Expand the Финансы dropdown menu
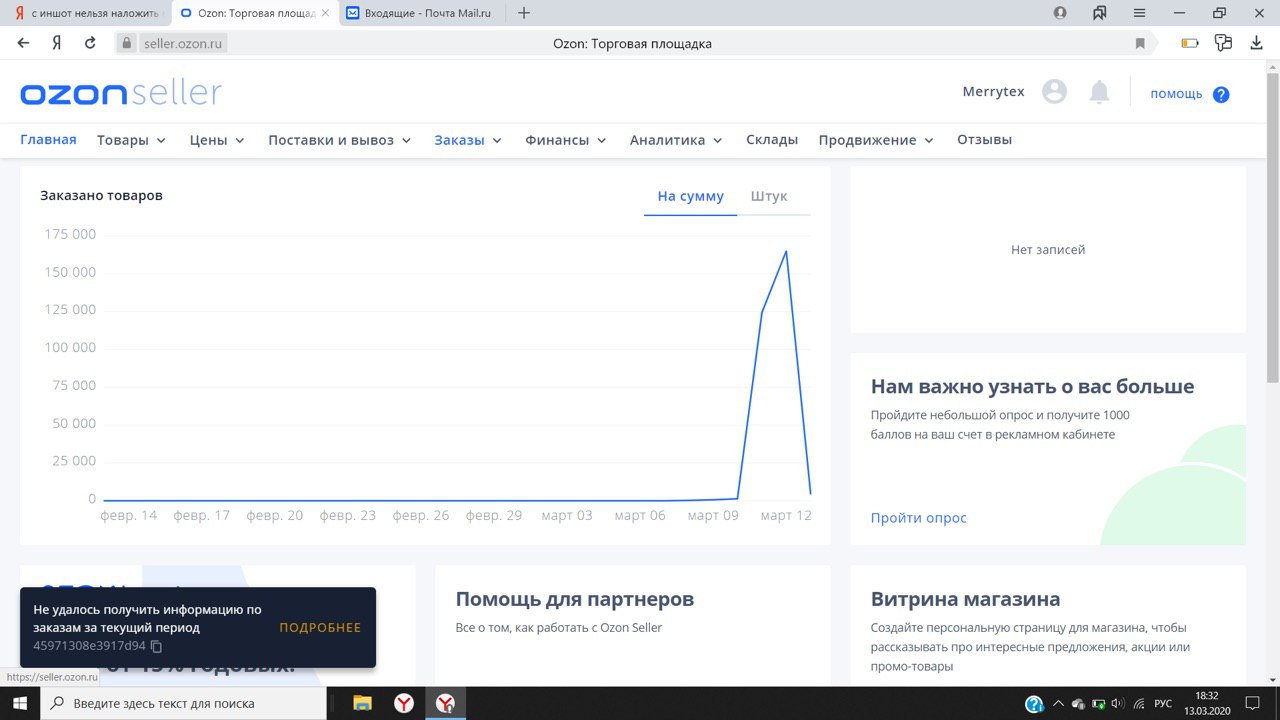The width and height of the screenshot is (1280, 720). coord(566,140)
